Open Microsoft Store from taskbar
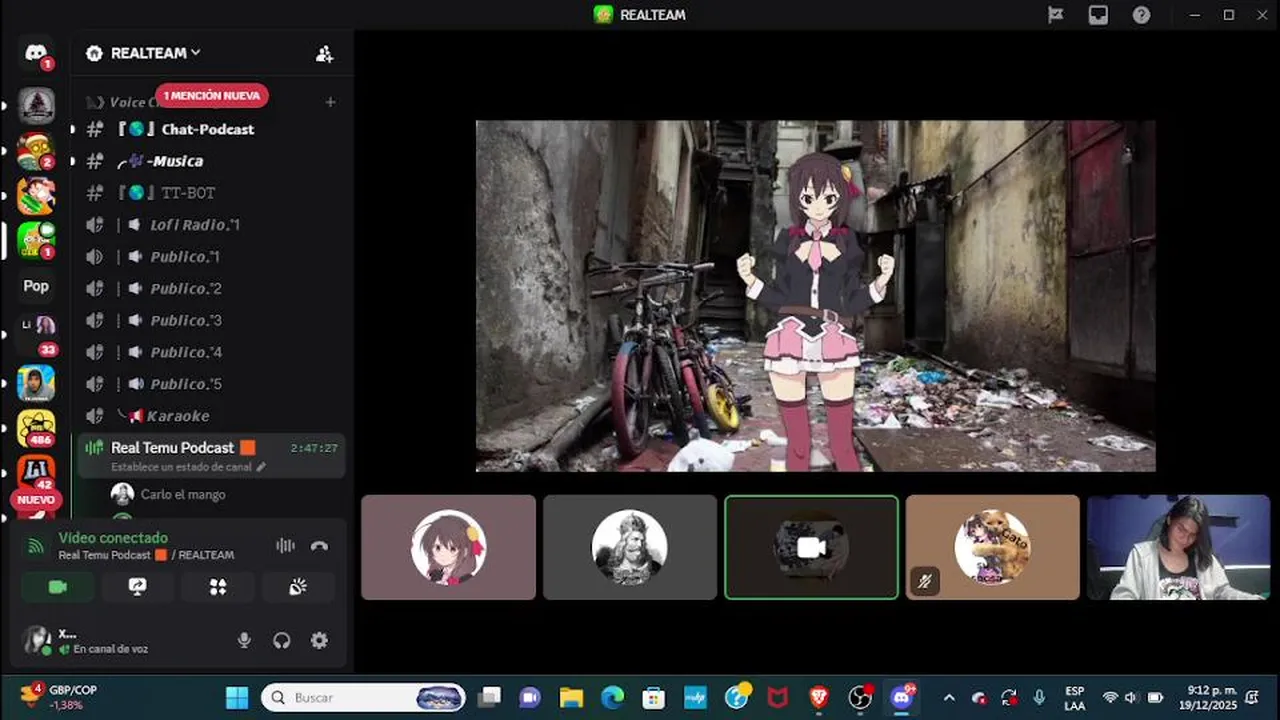1280x720 pixels. [654, 697]
